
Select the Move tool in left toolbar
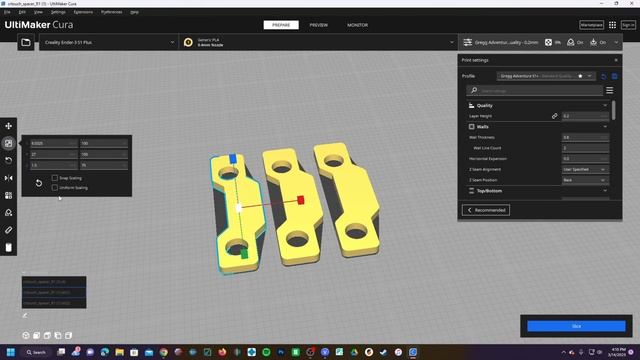click(x=8, y=126)
